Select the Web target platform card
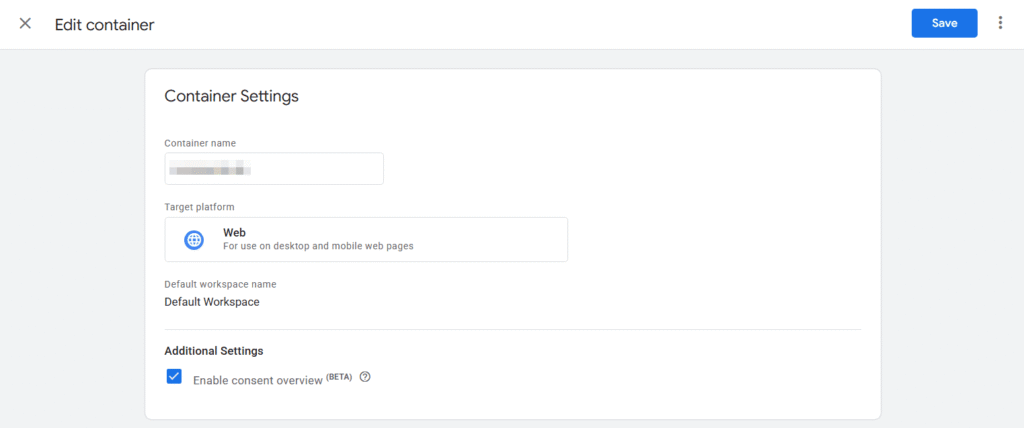 pyautogui.click(x=366, y=240)
